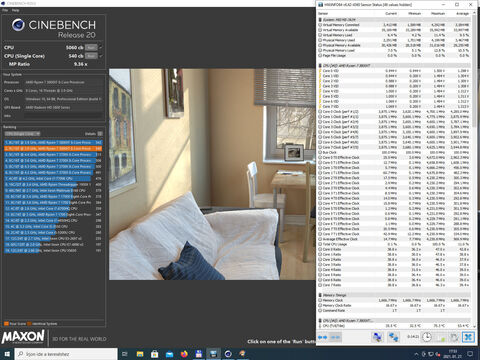Select the Intel Core i7-7700K ranking row
This screenshot has width=480, height=360.
pos(53,178)
